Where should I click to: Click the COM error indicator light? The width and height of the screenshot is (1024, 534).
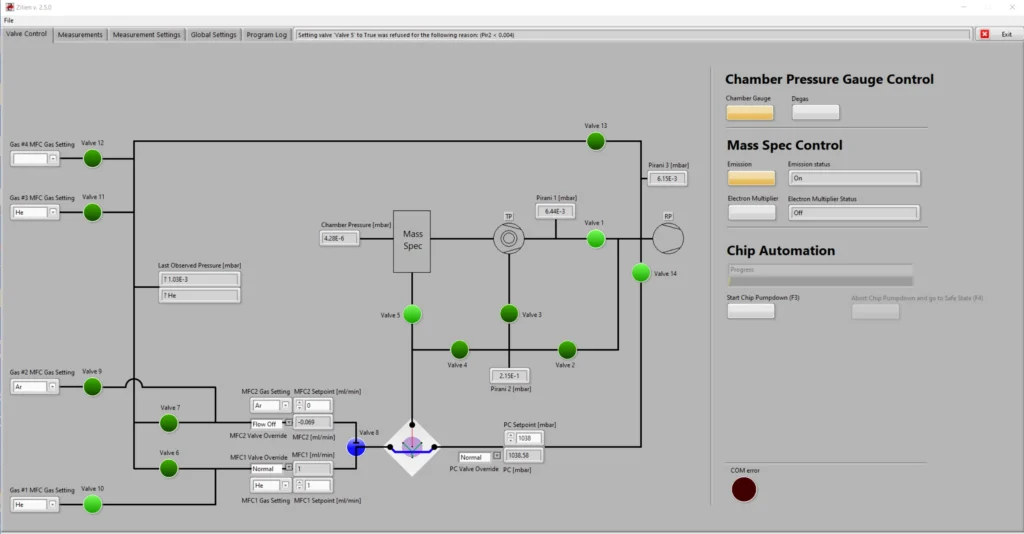pyautogui.click(x=744, y=489)
